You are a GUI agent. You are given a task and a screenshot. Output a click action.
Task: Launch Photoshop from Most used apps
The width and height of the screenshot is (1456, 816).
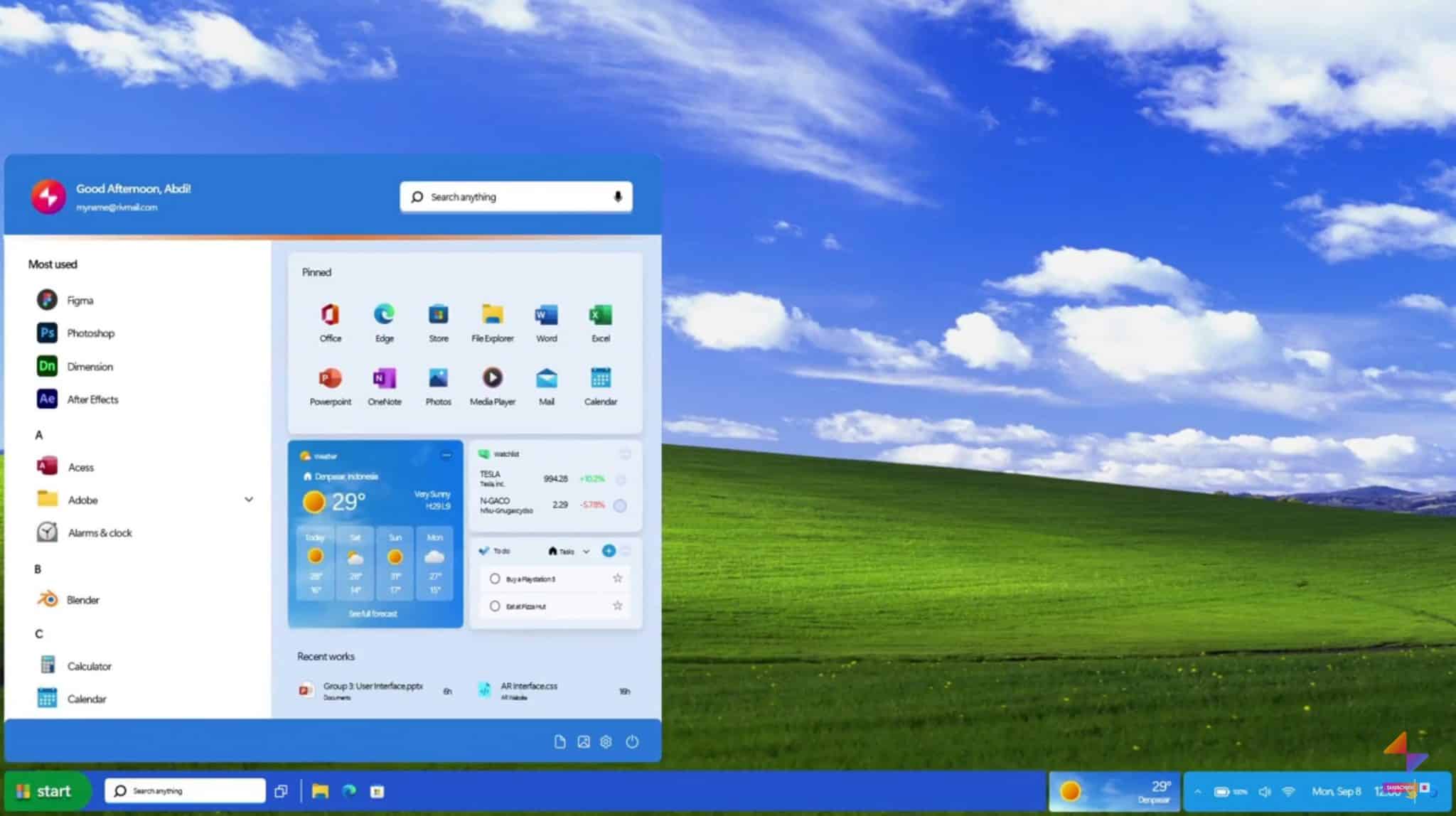91,333
